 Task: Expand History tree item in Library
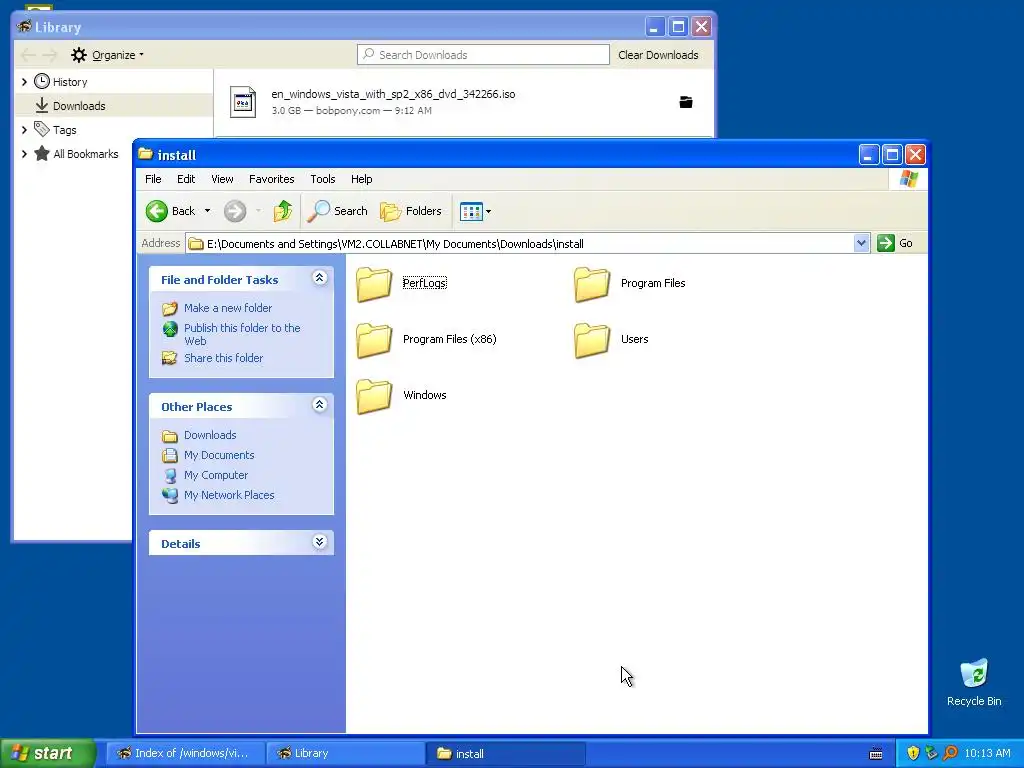point(24,82)
